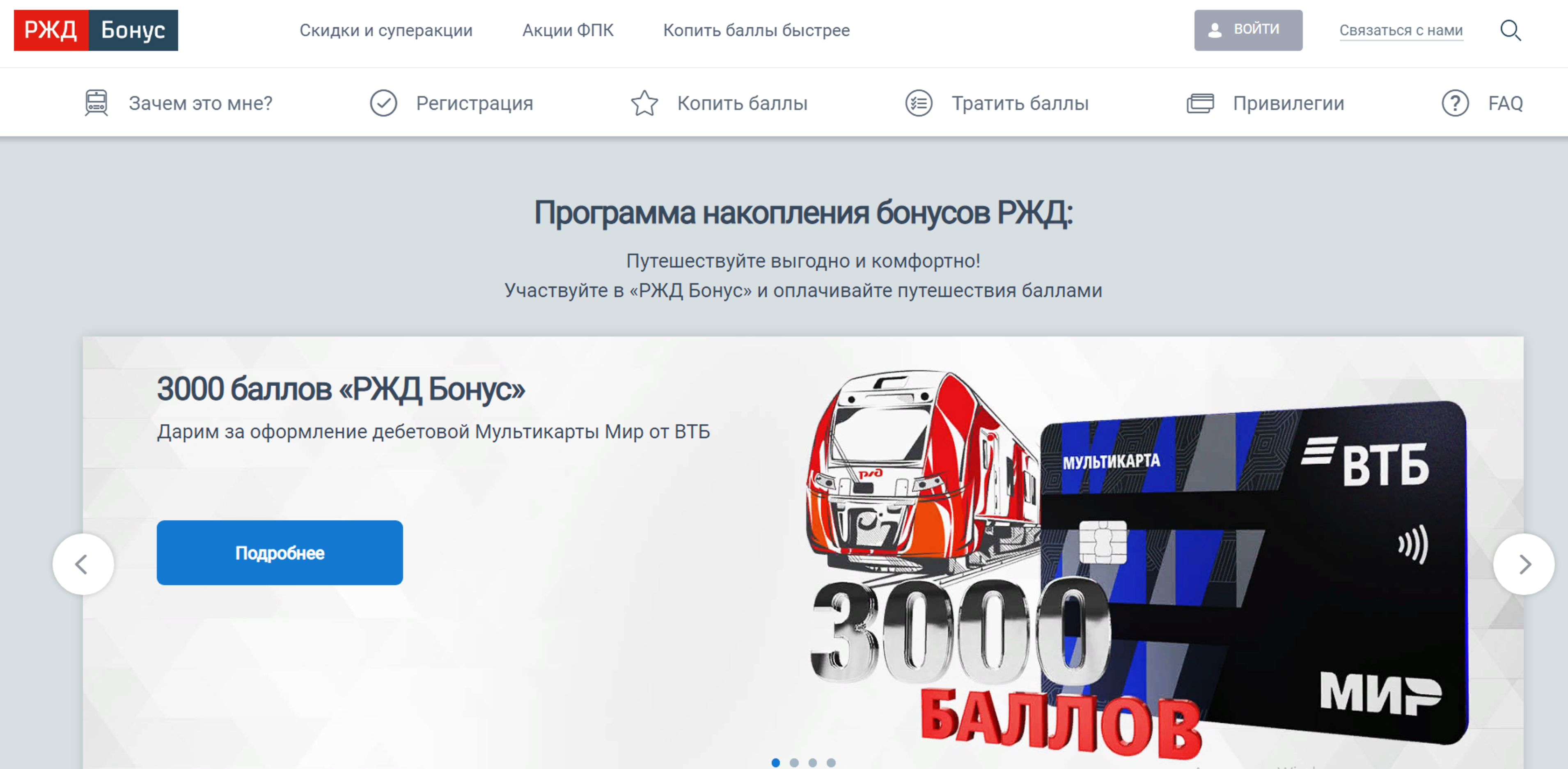The height and width of the screenshot is (769, 1568).
Task: Open the FAQ page
Action: pyautogui.click(x=1505, y=103)
